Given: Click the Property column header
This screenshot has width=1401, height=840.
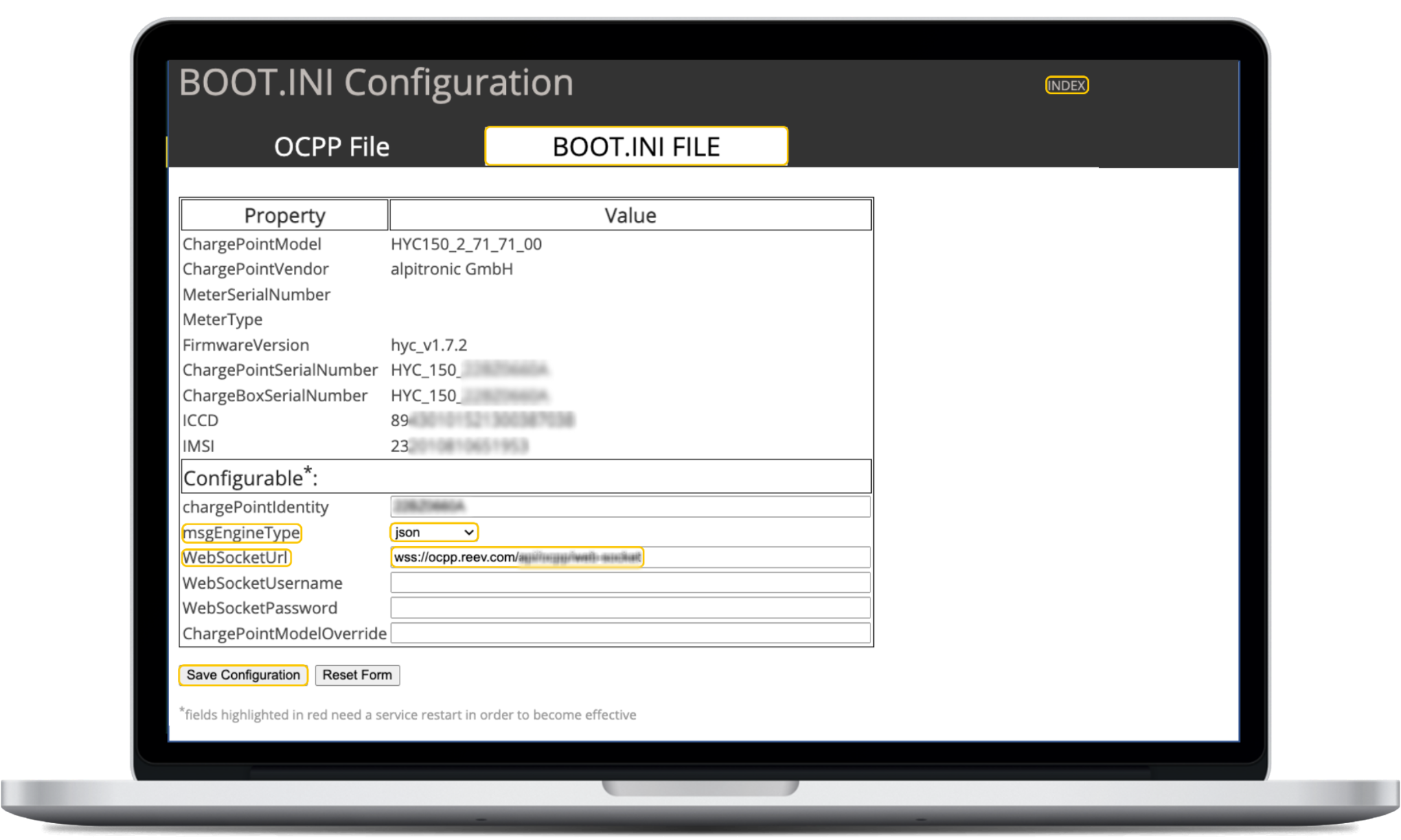Looking at the screenshot, I should (284, 216).
